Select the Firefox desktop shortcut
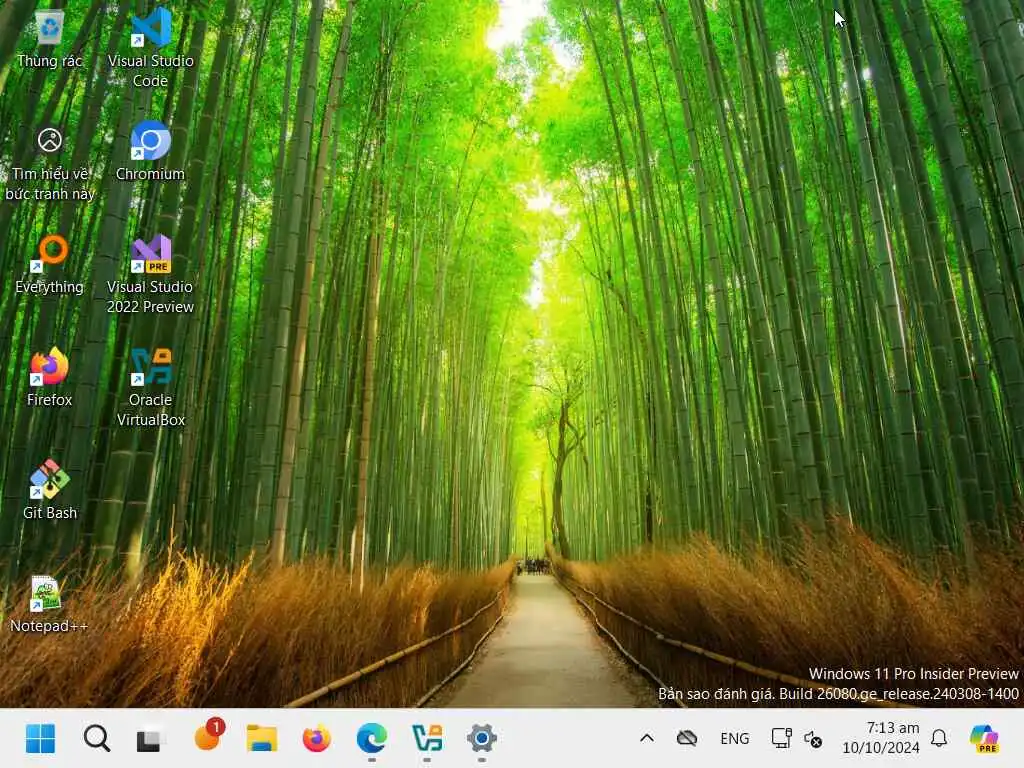 point(50,377)
